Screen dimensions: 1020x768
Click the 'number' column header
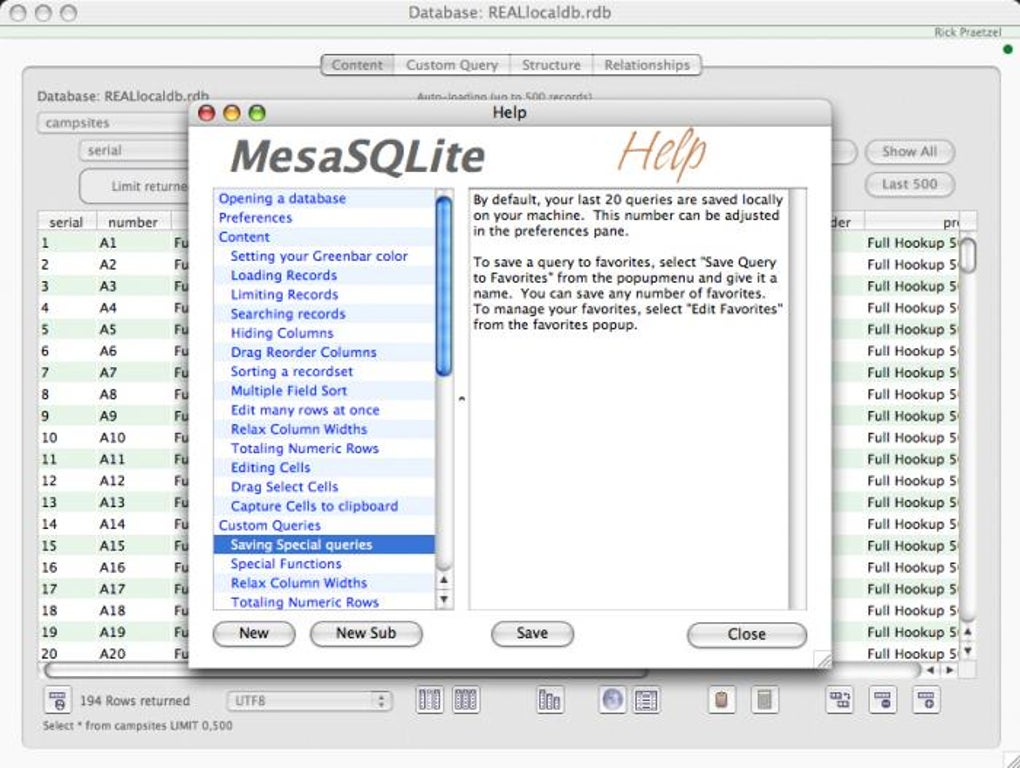tap(133, 222)
